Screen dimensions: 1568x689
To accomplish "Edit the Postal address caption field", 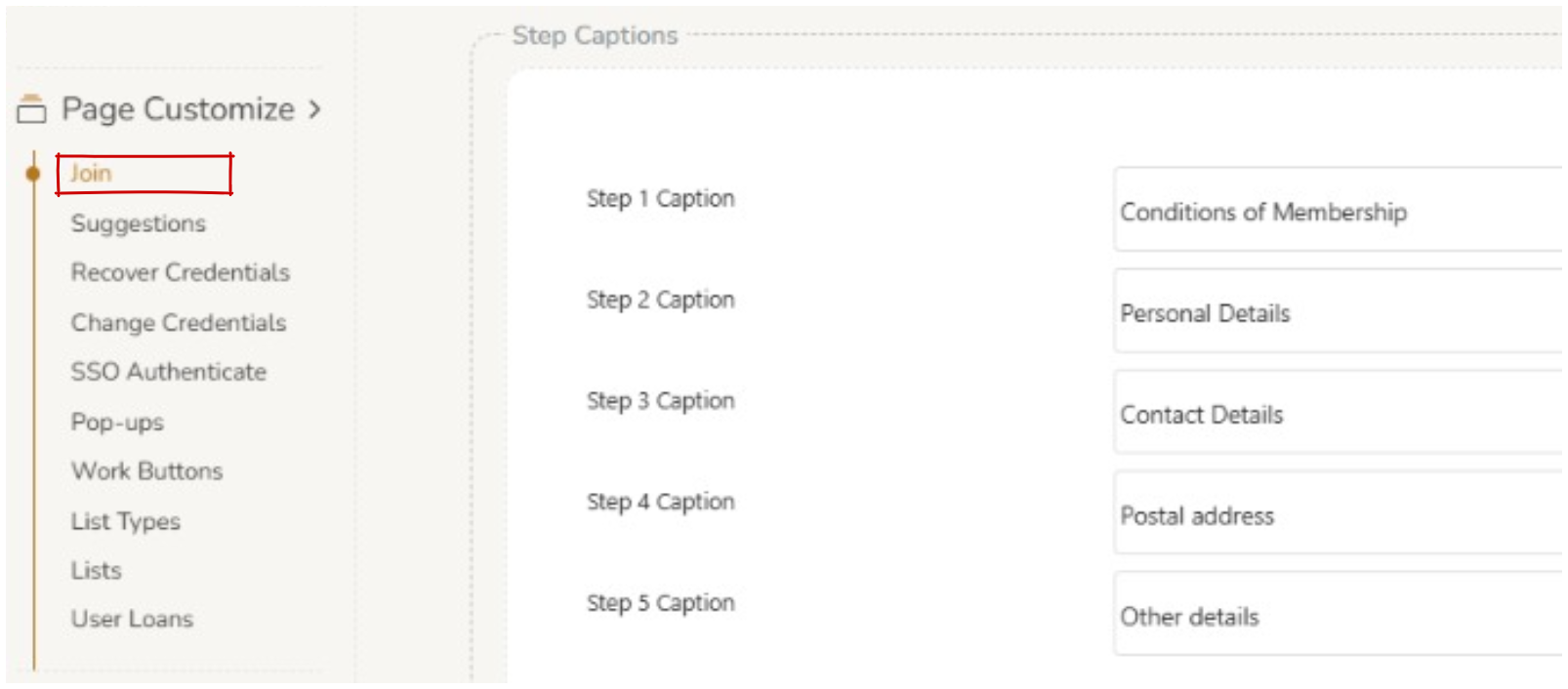I will tap(1338, 515).
